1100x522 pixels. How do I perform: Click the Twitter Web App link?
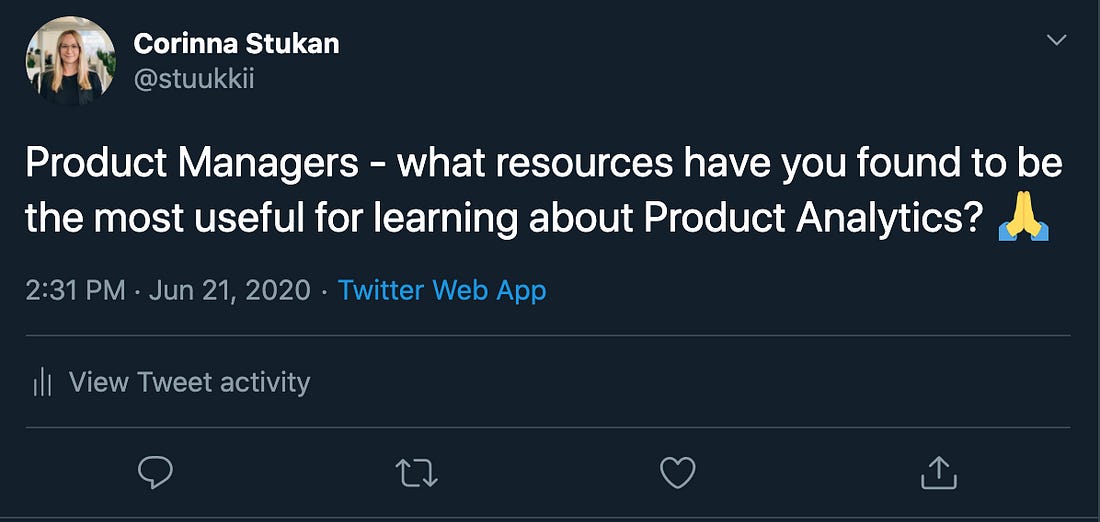pos(442,290)
